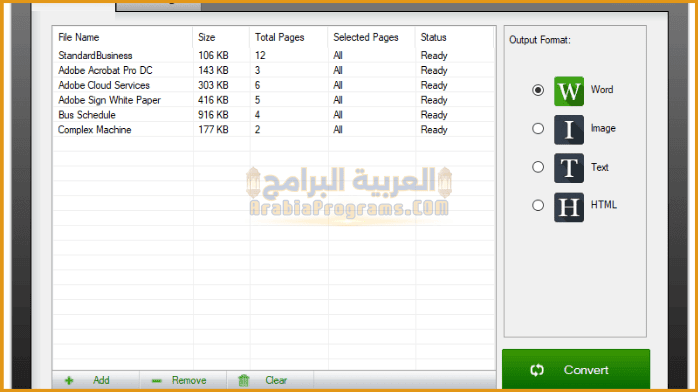
Task: Select the Image radio button
Action: [538, 129]
